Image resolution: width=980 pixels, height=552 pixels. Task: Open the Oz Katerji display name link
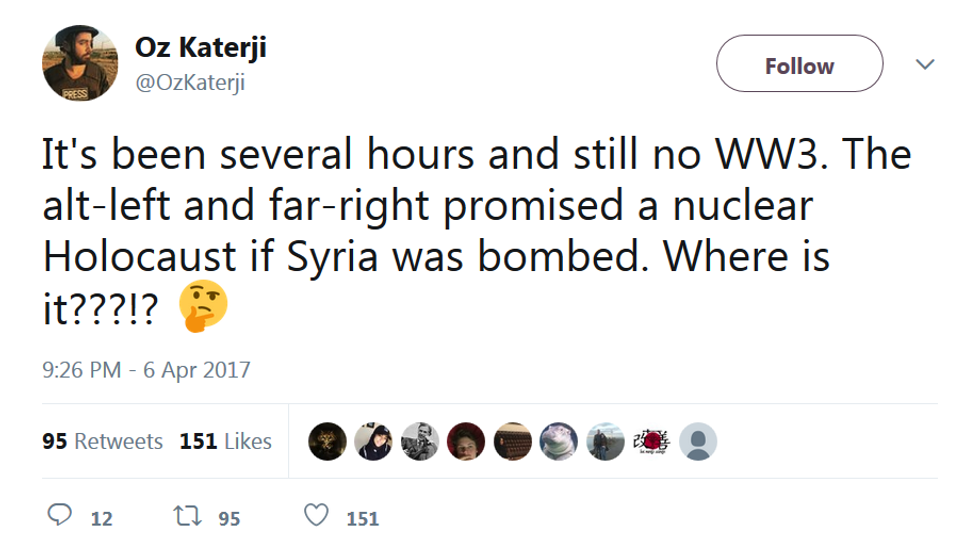point(200,47)
